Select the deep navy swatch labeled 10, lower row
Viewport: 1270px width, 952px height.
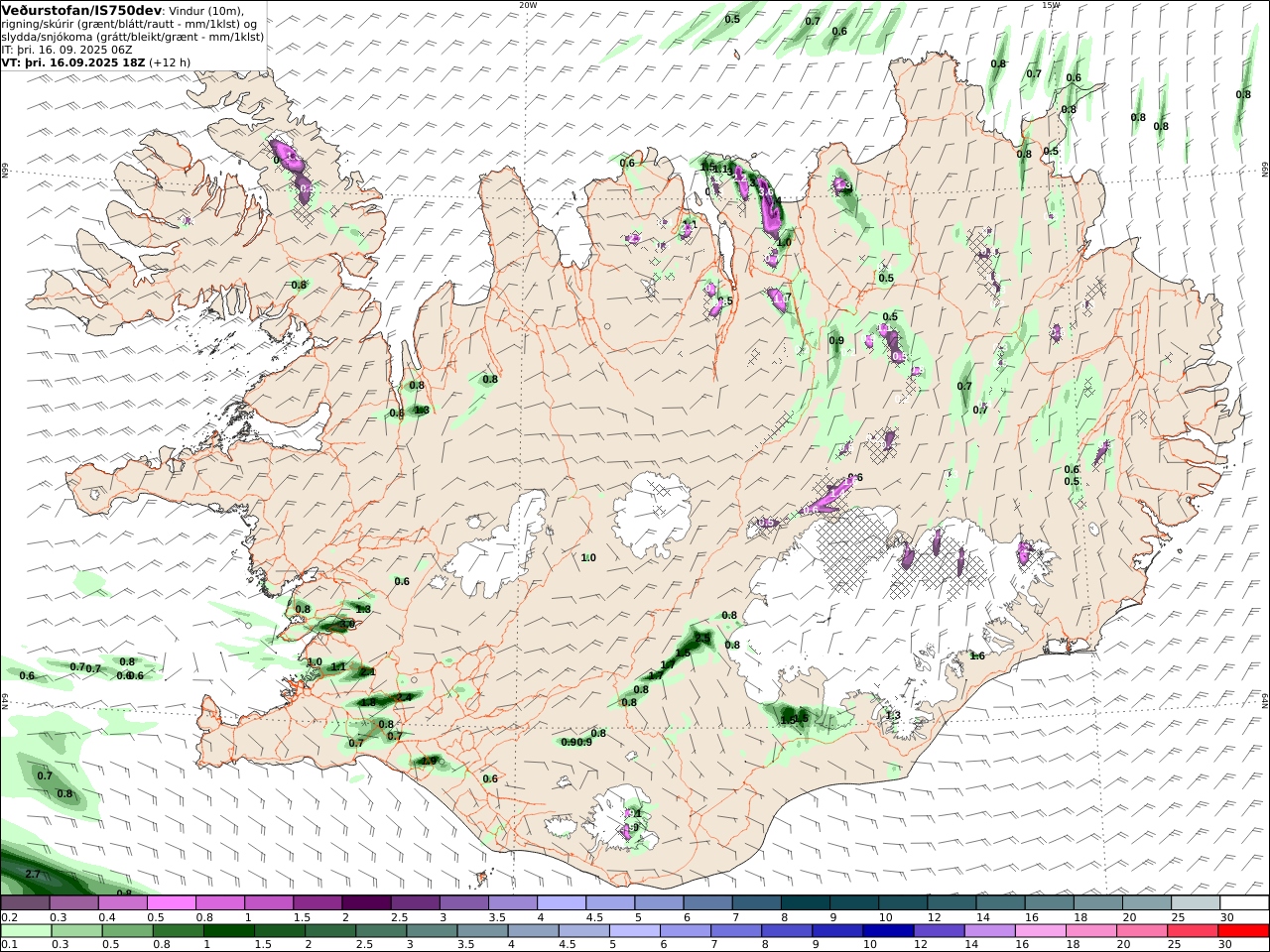click(888, 930)
